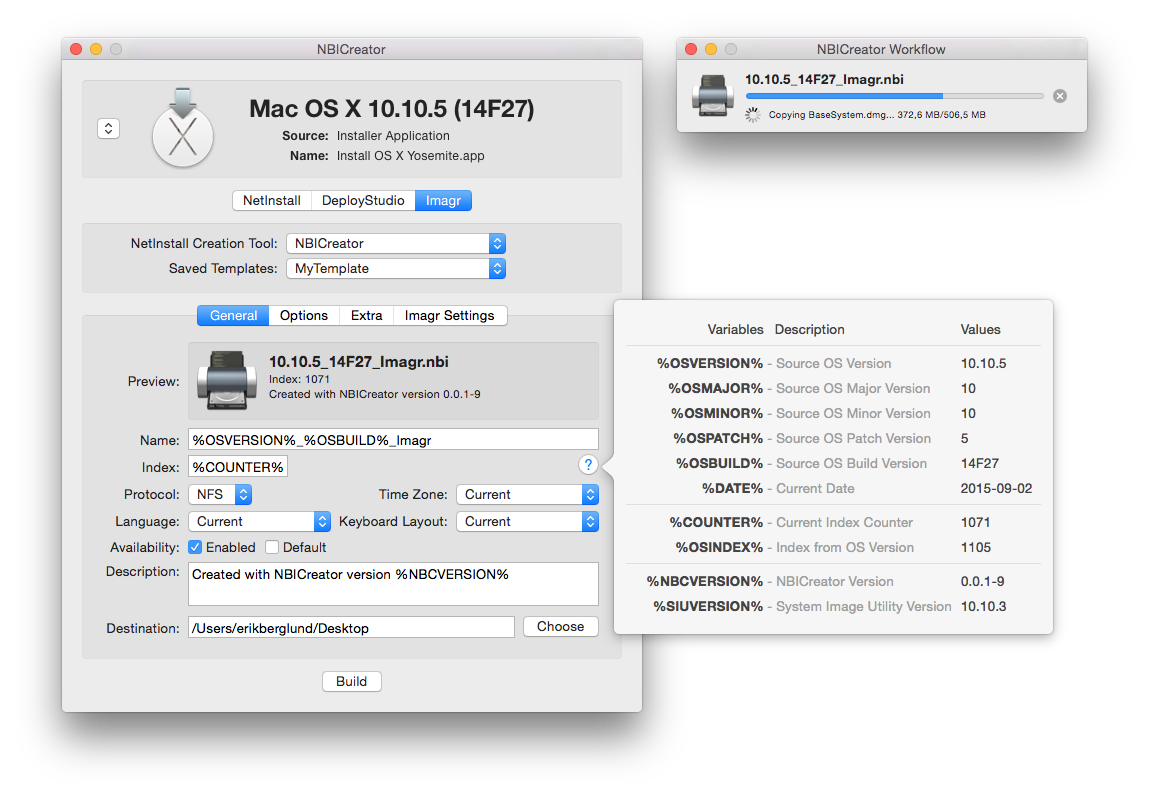Click the Destination path field

click(351, 628)
